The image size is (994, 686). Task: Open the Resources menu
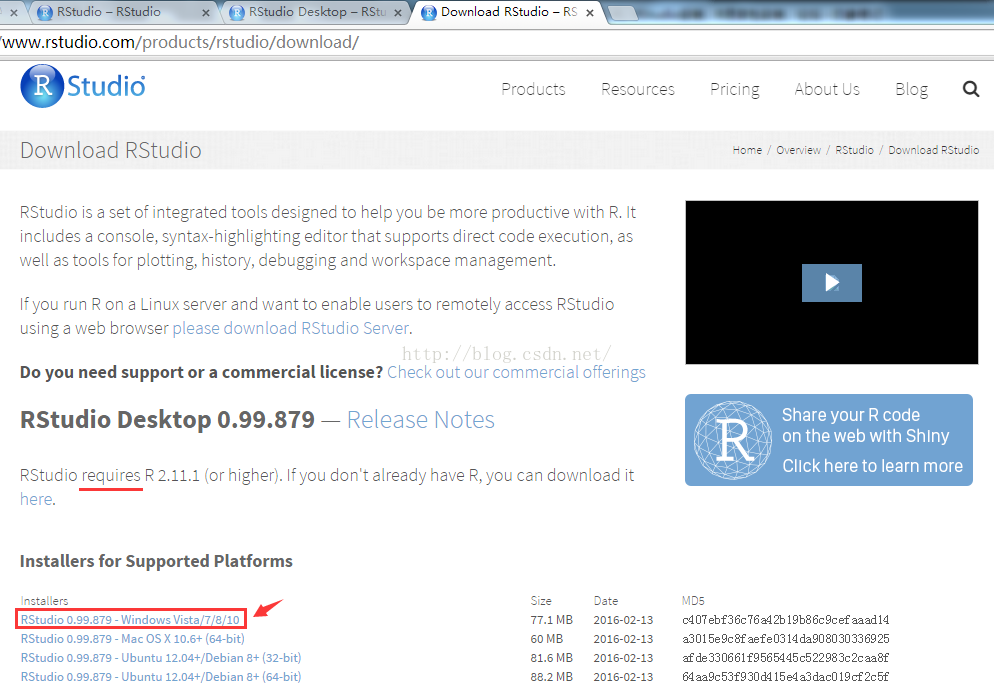click(x=638, y=89)
